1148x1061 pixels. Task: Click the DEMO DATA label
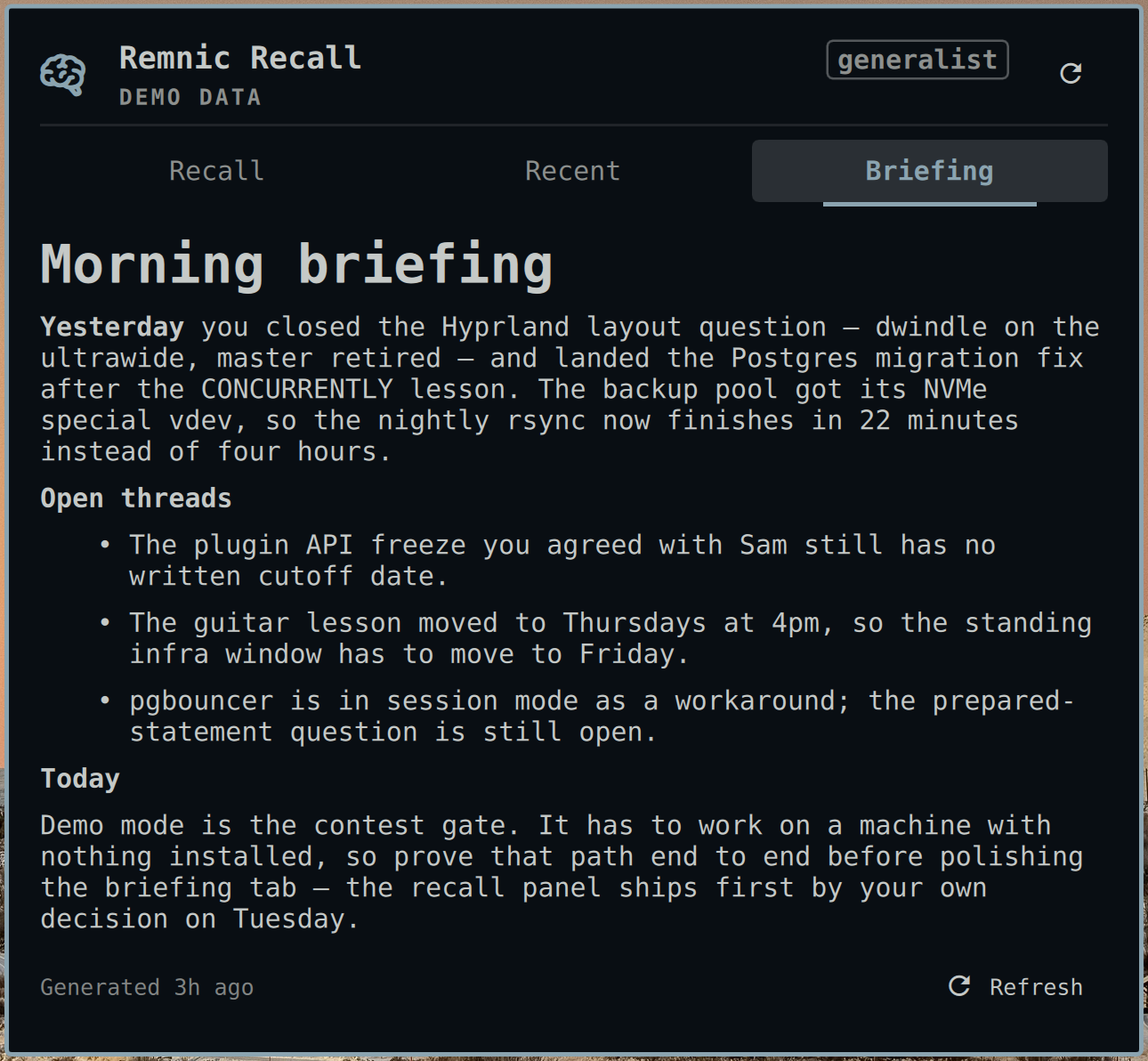pyautogui.click(x=190, y=97)
